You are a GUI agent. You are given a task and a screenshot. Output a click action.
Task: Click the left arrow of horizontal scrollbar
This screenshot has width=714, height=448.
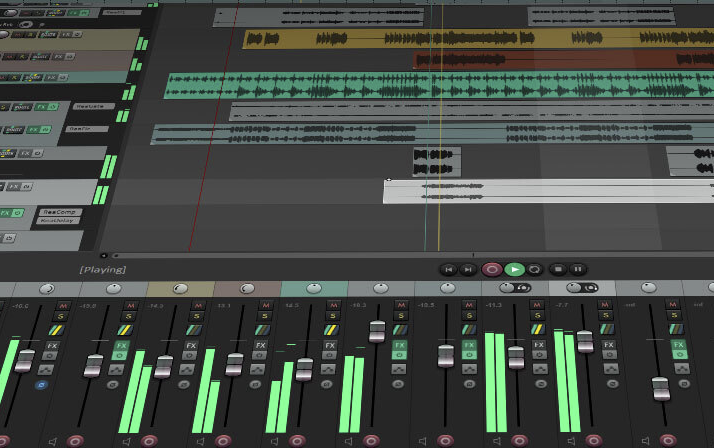coord(103,255)
